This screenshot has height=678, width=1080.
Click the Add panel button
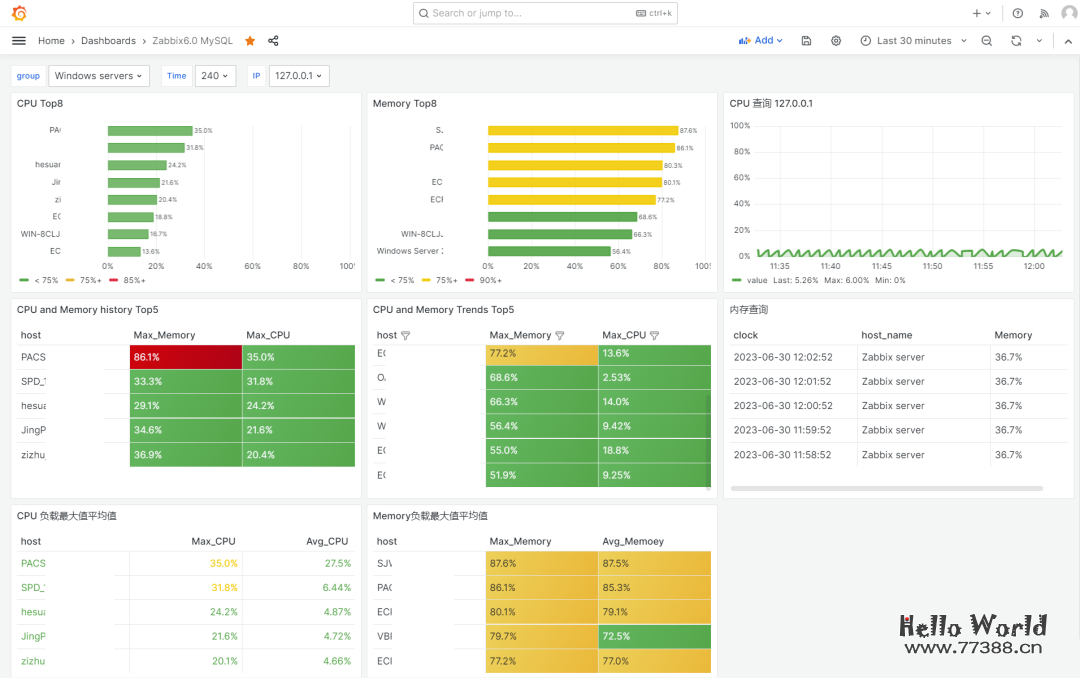pos(760,41)
